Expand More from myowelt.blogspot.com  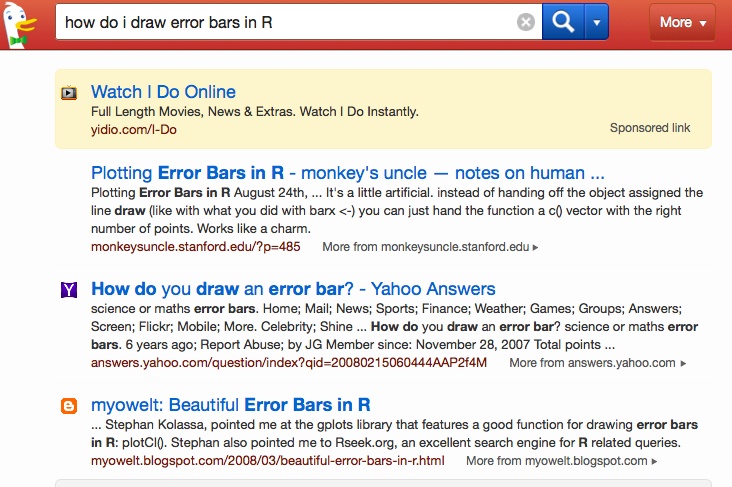coord(561,461)
